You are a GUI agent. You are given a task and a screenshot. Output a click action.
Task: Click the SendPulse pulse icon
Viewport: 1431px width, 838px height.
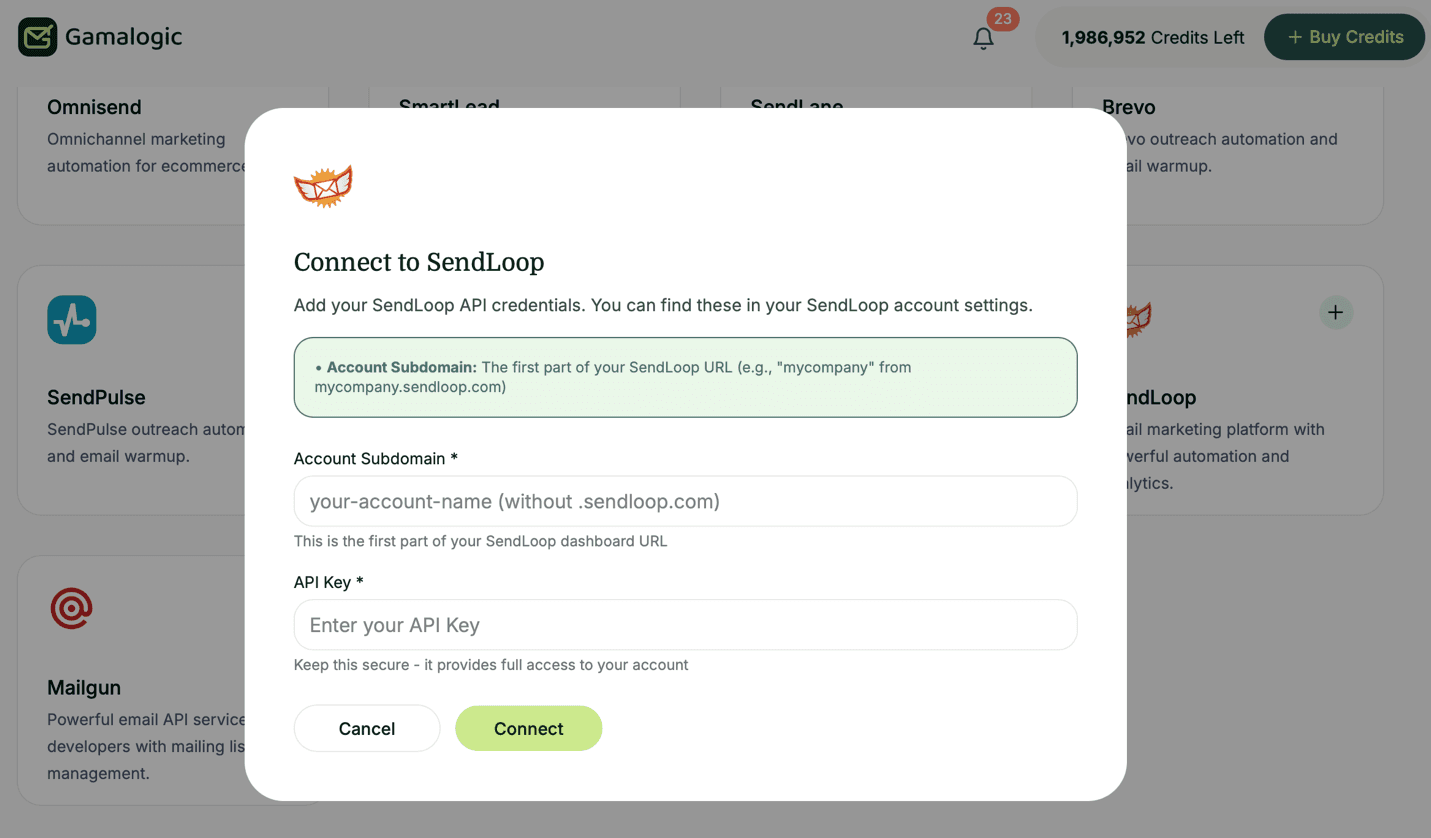(71, 319)
